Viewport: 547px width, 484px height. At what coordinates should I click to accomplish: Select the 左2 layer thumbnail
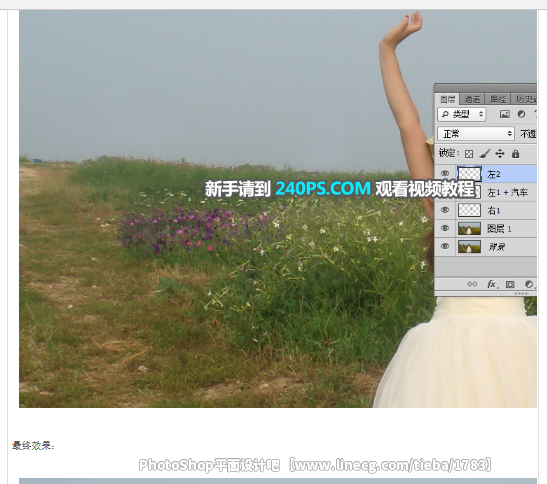coord(469,173)
